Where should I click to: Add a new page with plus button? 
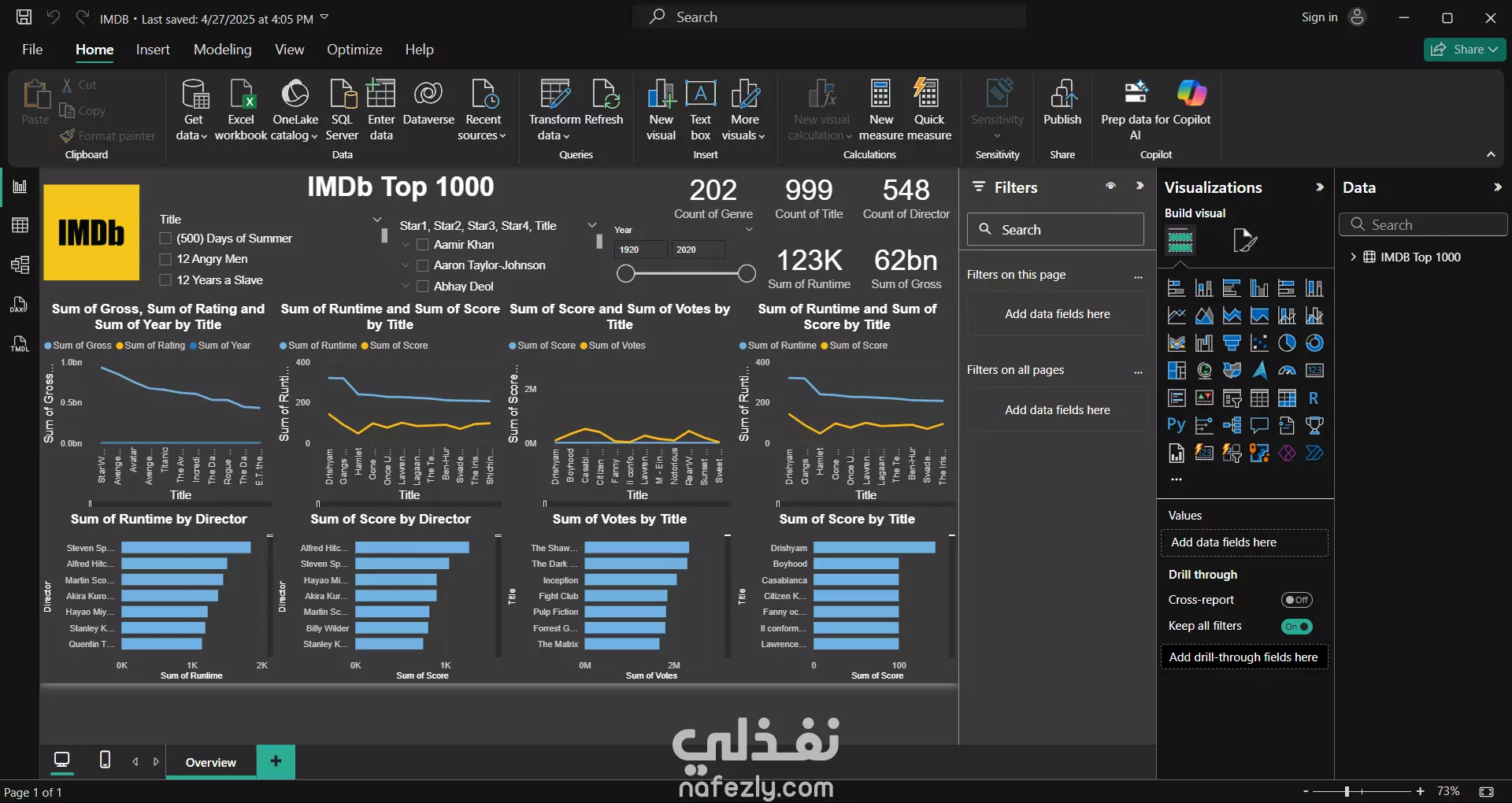pyautogui.click(x=276, y=761)
